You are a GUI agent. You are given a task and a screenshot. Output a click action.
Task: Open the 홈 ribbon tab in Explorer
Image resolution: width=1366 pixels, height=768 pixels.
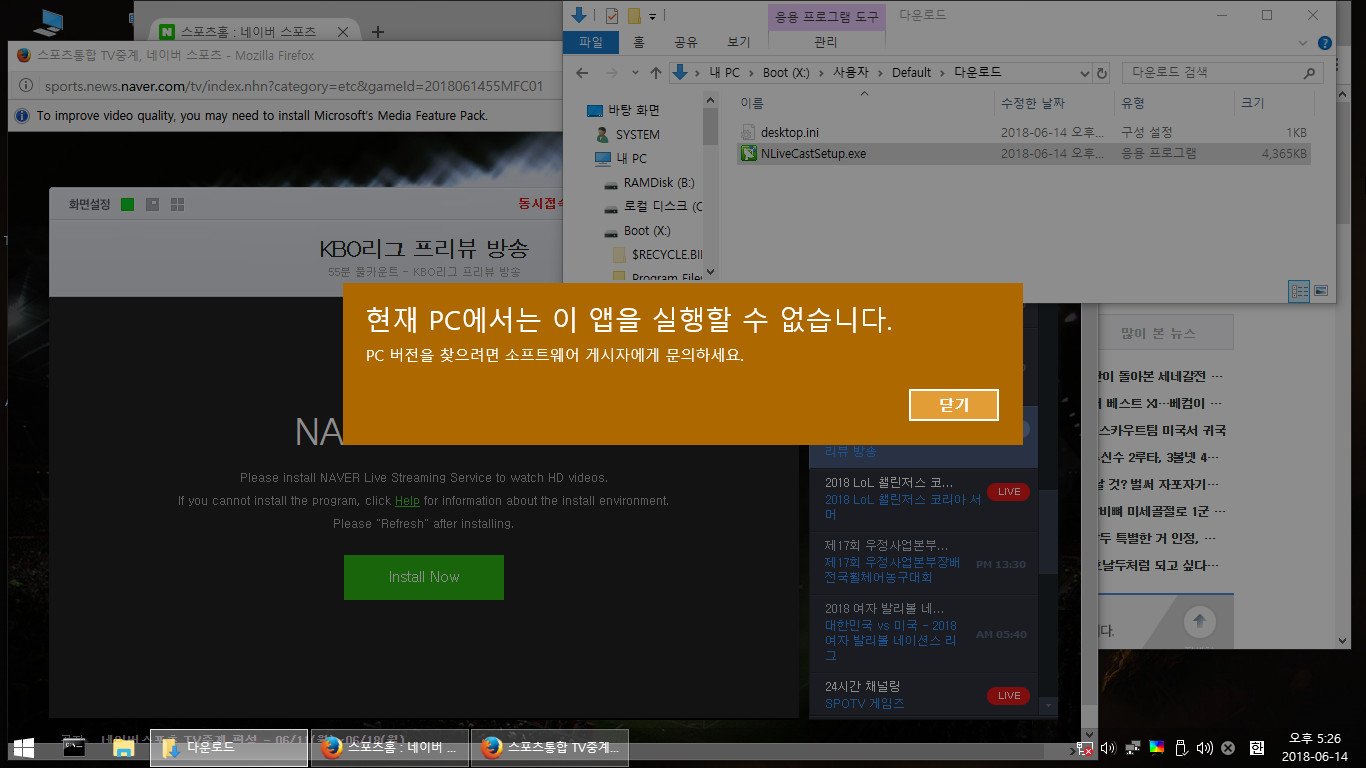[639, 42]
